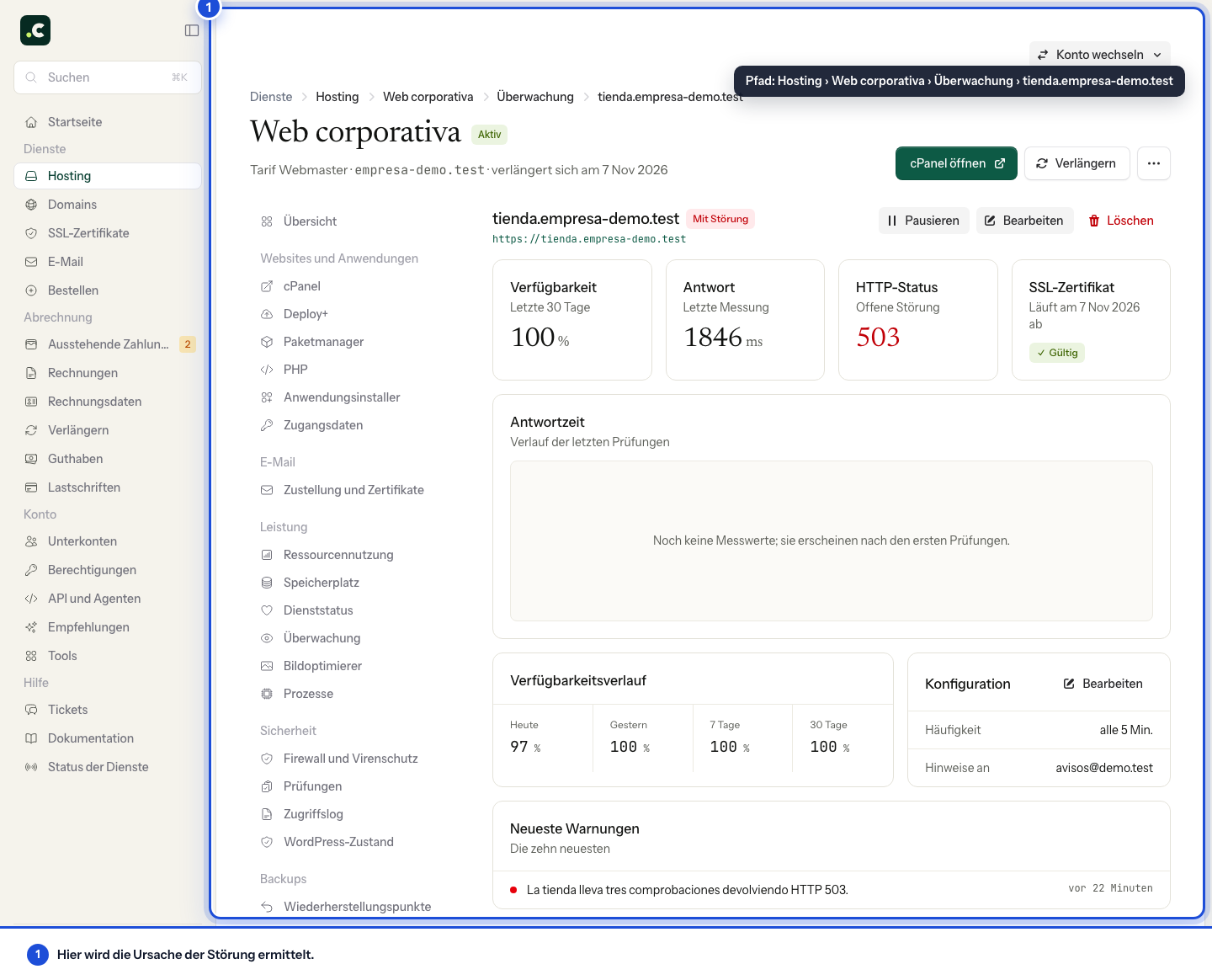Click the Speicherplatz database icon
Viewport: 1212px width, 980px height.
point(267,583)
